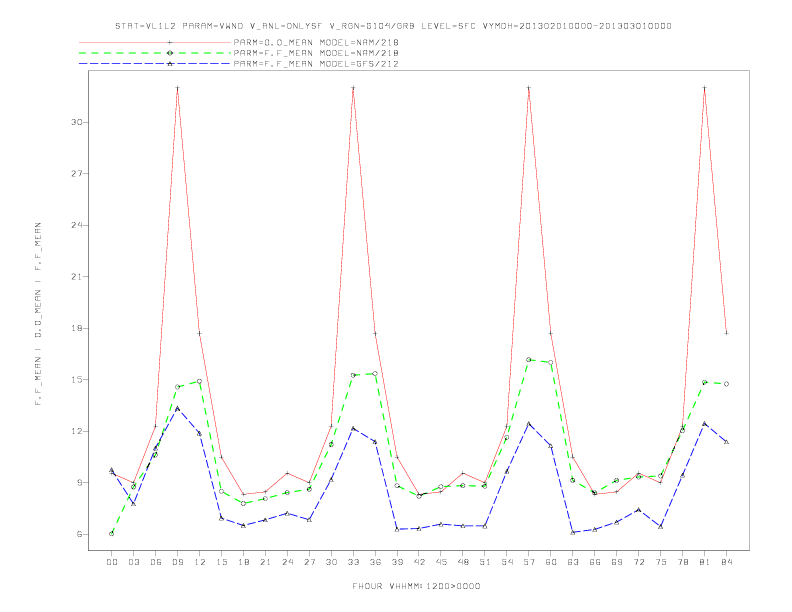Click the red line peak at hour 81
The height and width of the screenshot is (612, 792).
(x=705, y=88)
